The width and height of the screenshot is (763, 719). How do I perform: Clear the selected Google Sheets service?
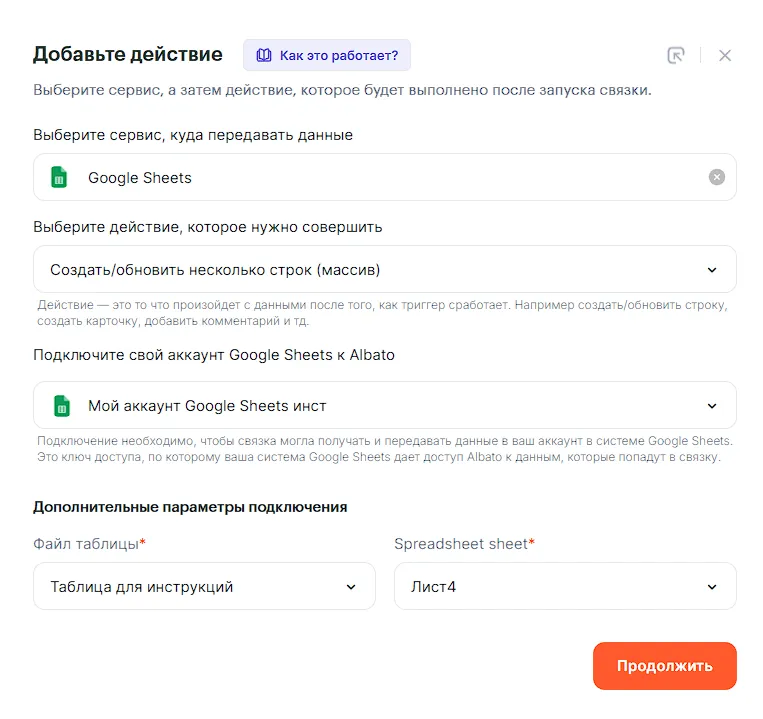(716, 177)
